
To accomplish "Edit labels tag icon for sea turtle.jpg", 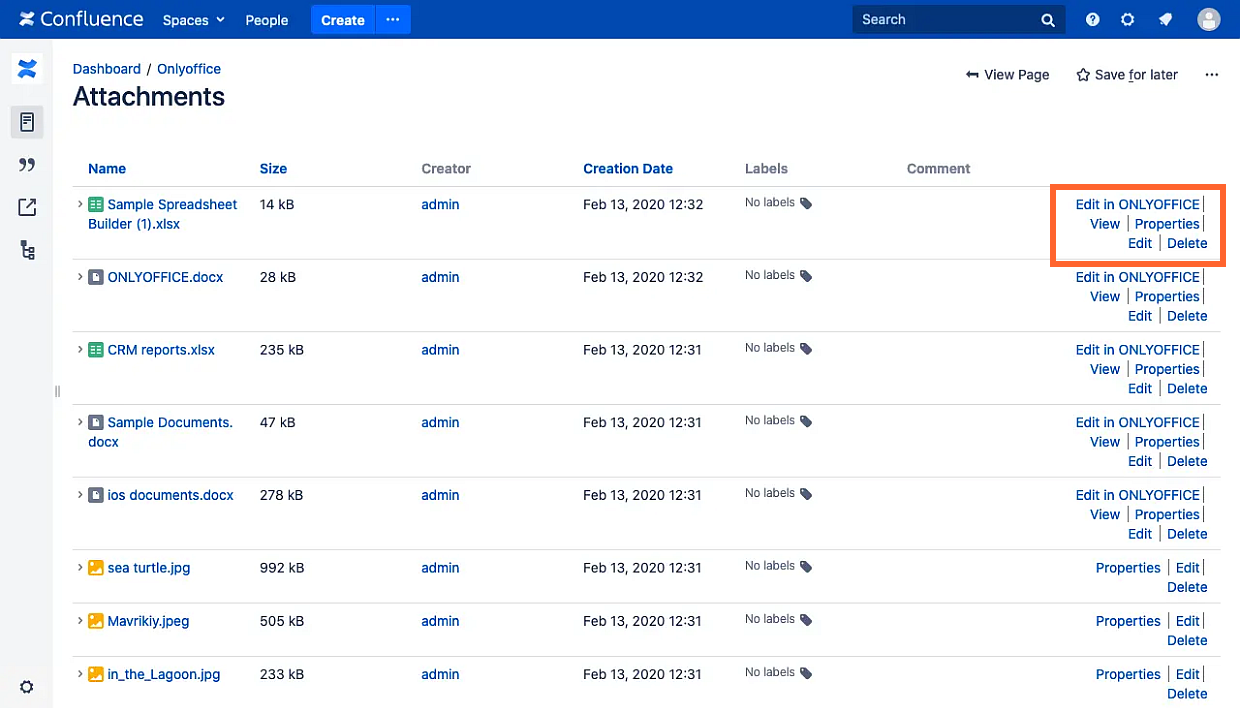I will [x=806, y=567].
